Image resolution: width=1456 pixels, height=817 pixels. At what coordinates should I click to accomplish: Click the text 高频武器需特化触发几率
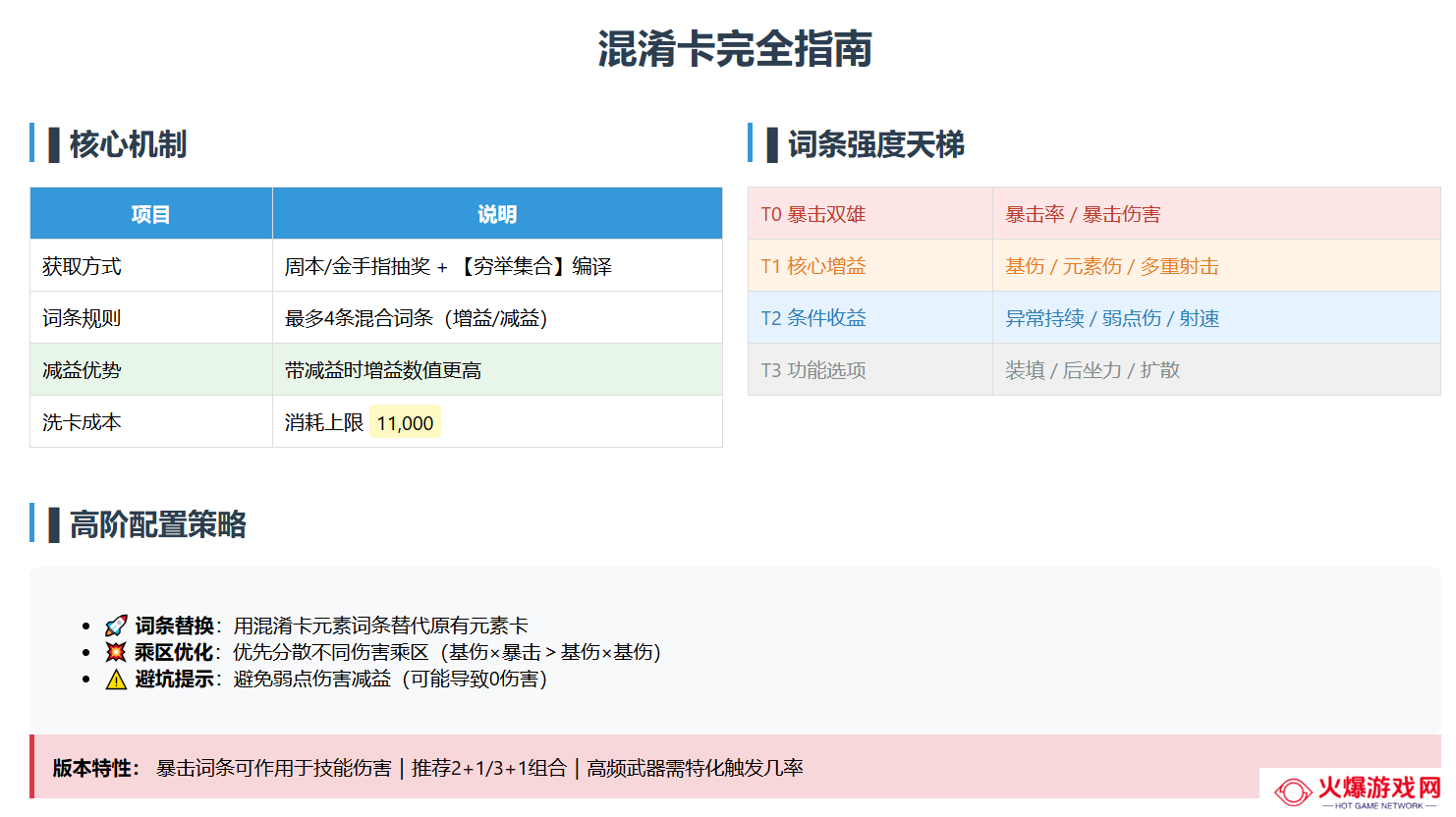click(696, 768)
